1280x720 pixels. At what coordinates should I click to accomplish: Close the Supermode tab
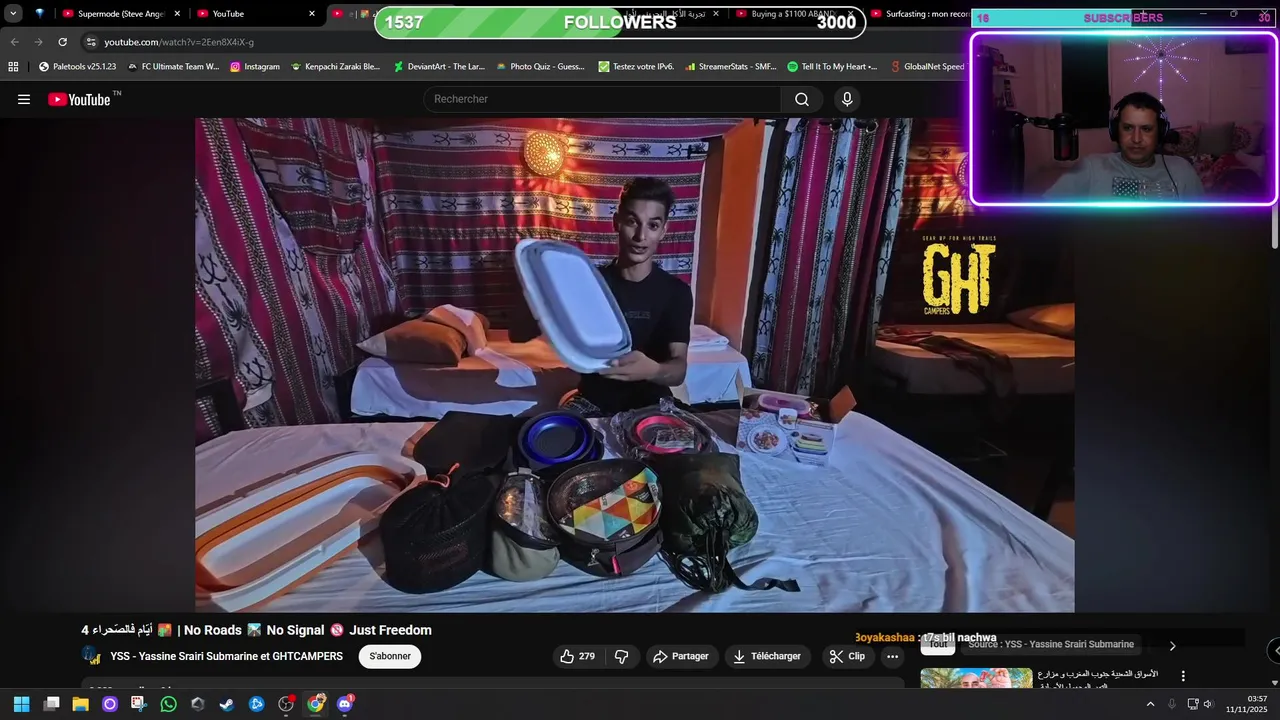pyautogui.click(x=177, y=14)
